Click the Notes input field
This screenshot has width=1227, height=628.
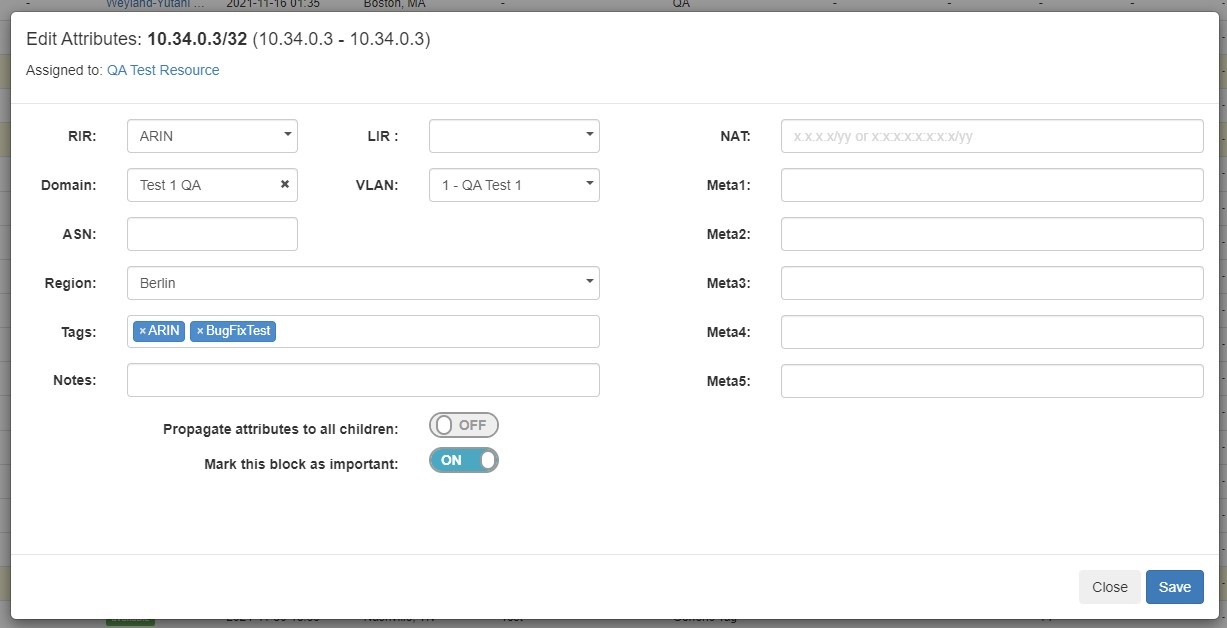click(x=363, y=380)
